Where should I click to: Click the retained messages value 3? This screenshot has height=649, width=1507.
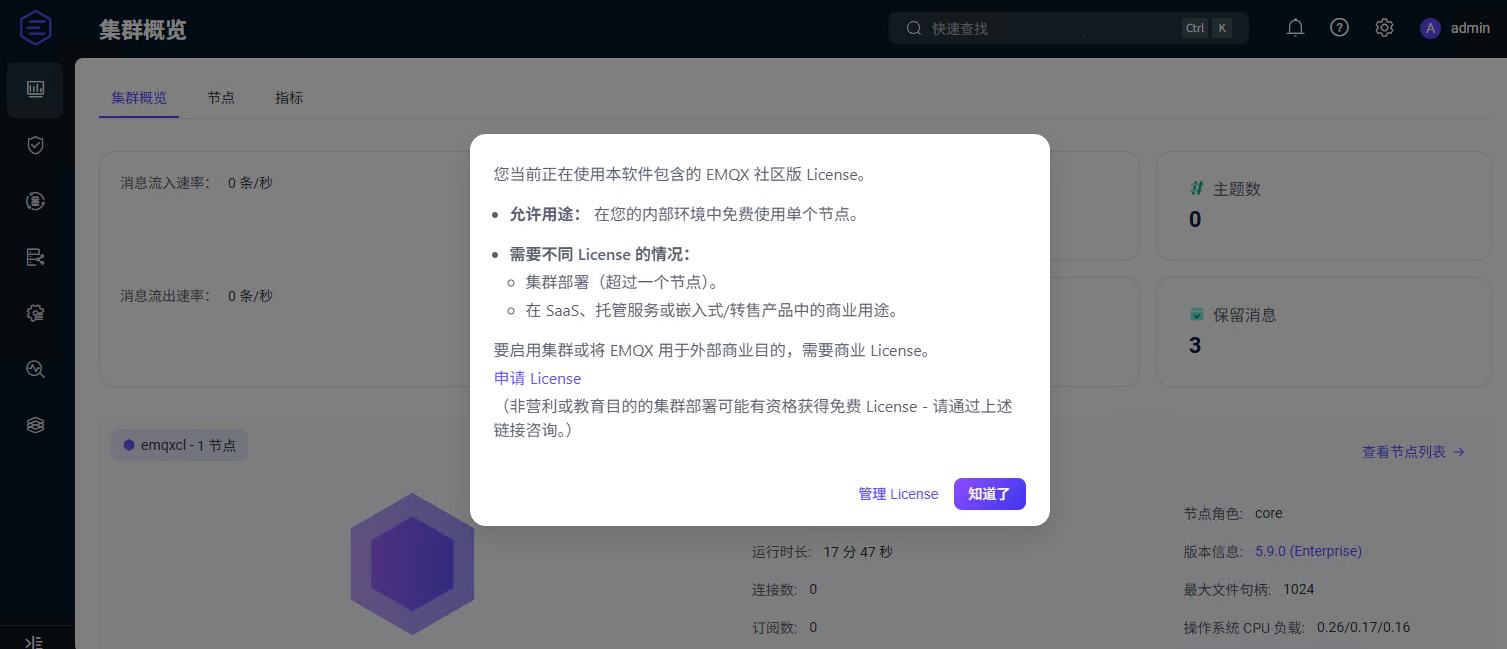pos(1195,346)
